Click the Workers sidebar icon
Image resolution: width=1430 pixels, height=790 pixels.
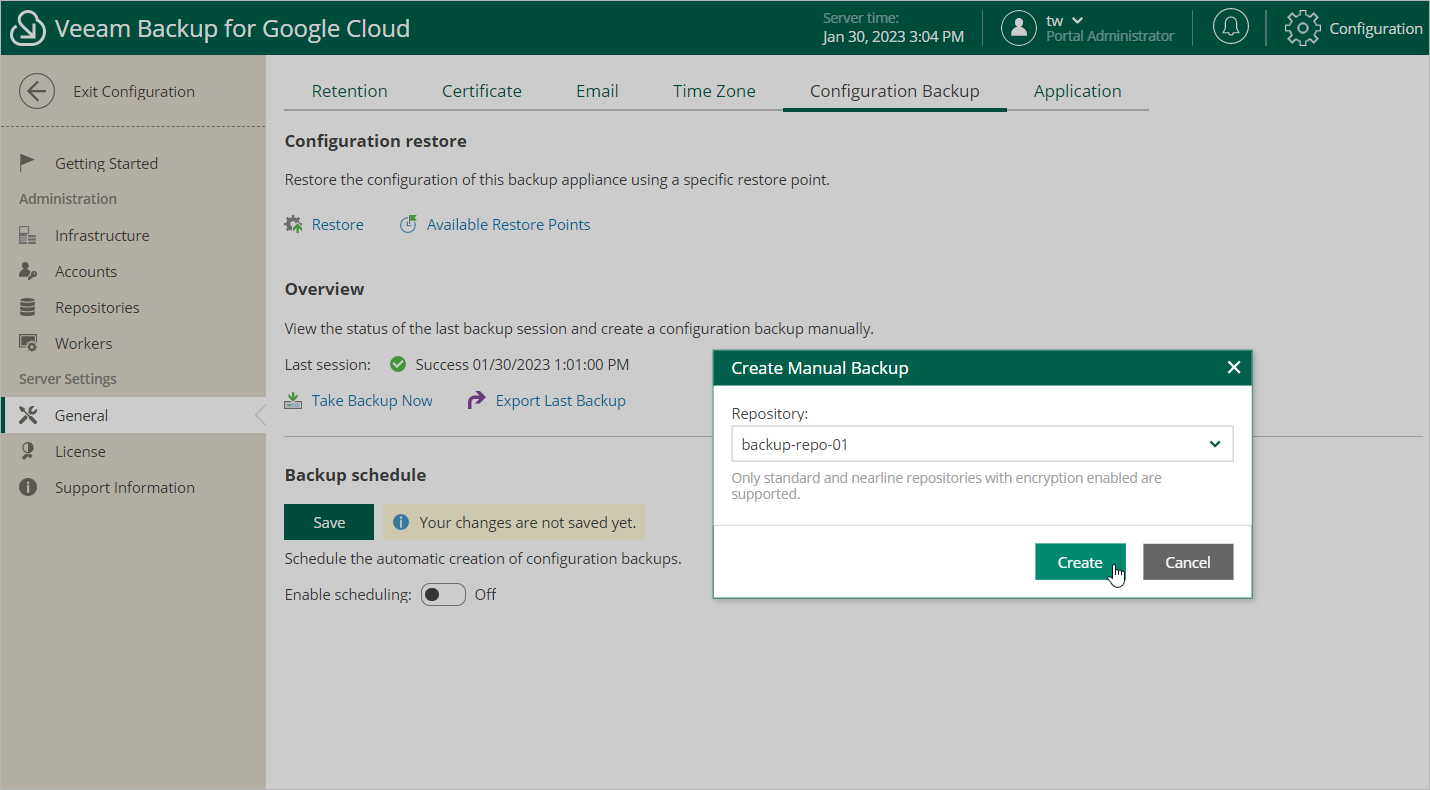point(28,343)
